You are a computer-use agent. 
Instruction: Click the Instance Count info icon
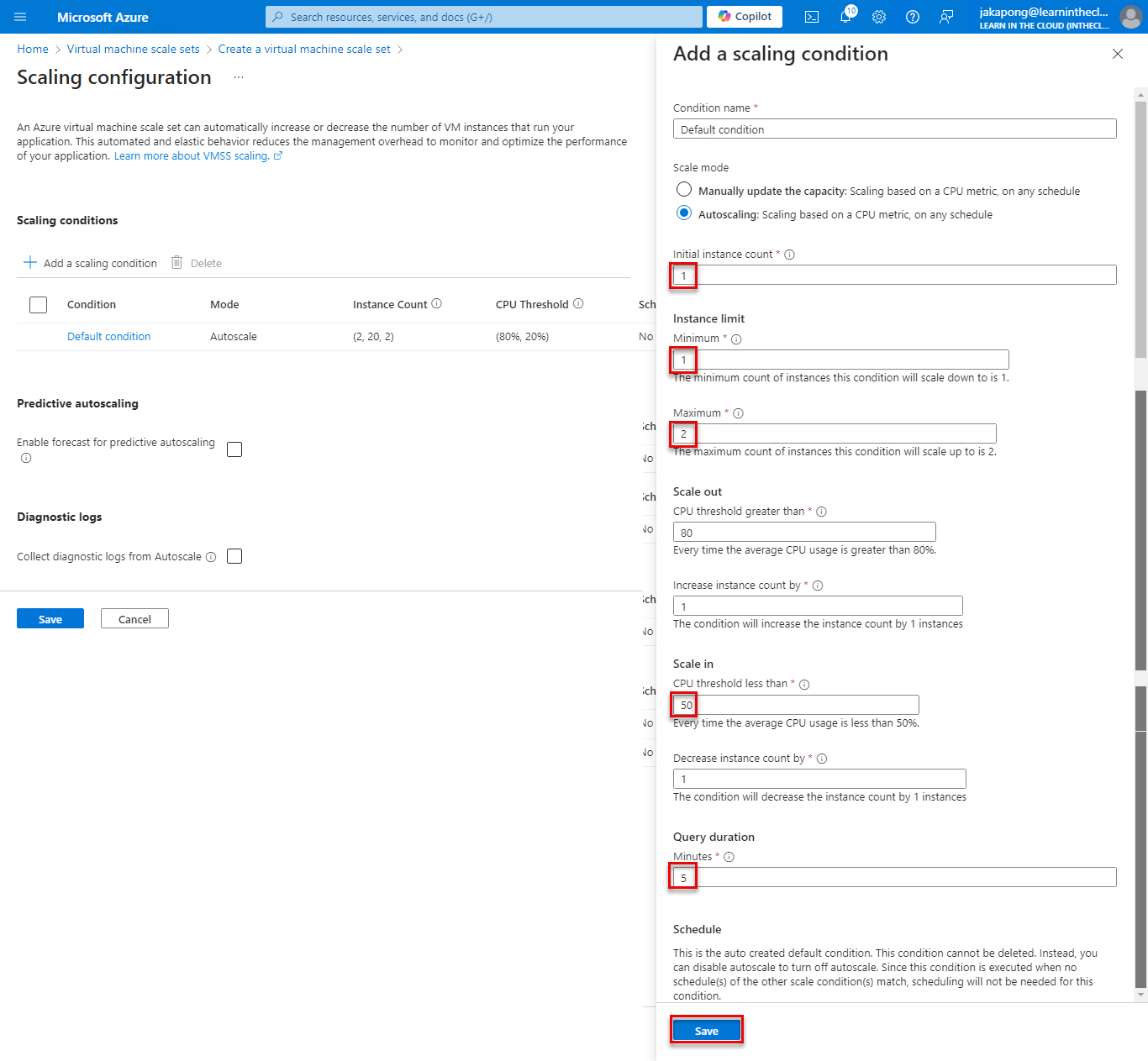[436, 304]
